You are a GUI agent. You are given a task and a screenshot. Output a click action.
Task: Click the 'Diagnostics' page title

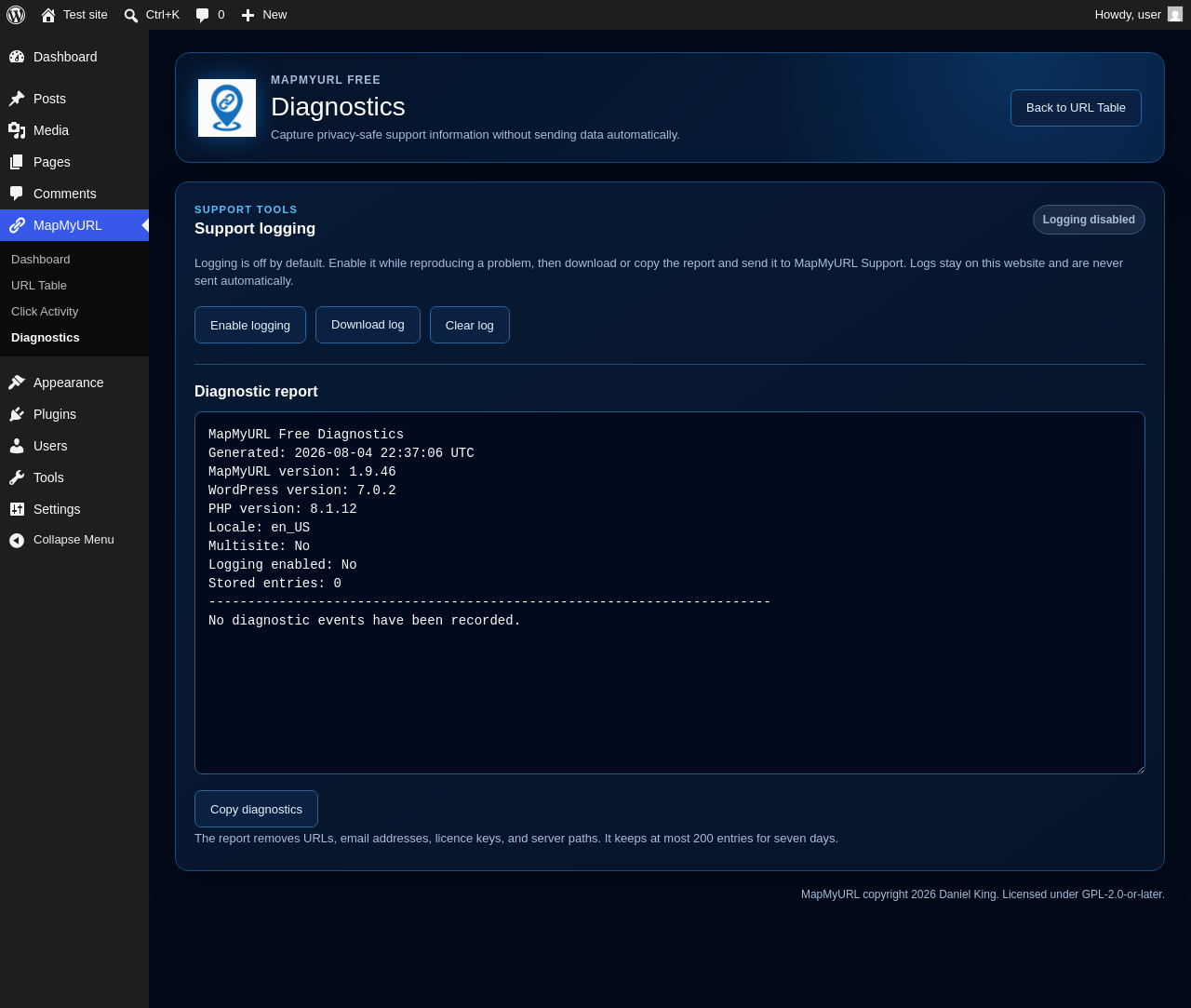tap(338, 107)
